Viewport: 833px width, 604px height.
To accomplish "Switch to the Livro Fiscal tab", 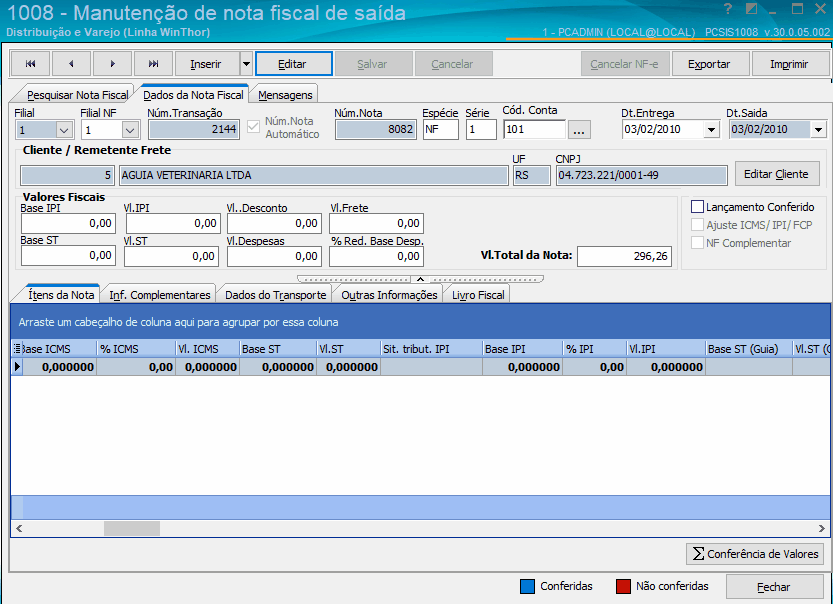I will (x=478, y=295).
